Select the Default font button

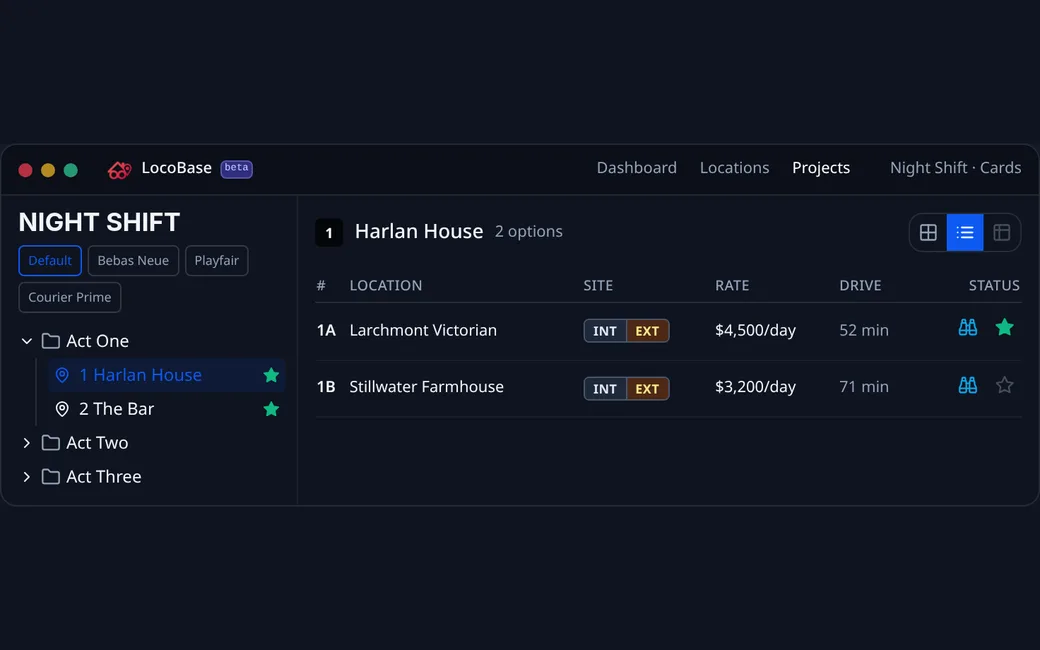coord(50,261)
